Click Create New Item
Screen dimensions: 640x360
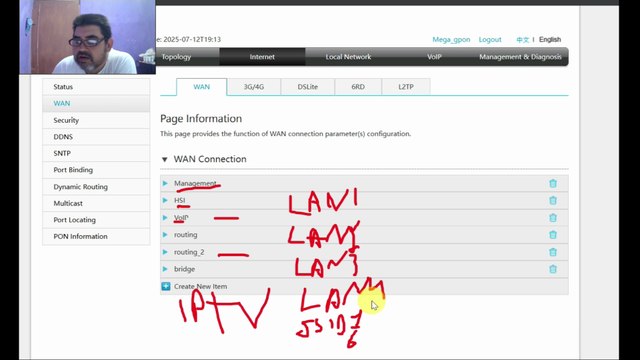point(200,287)
